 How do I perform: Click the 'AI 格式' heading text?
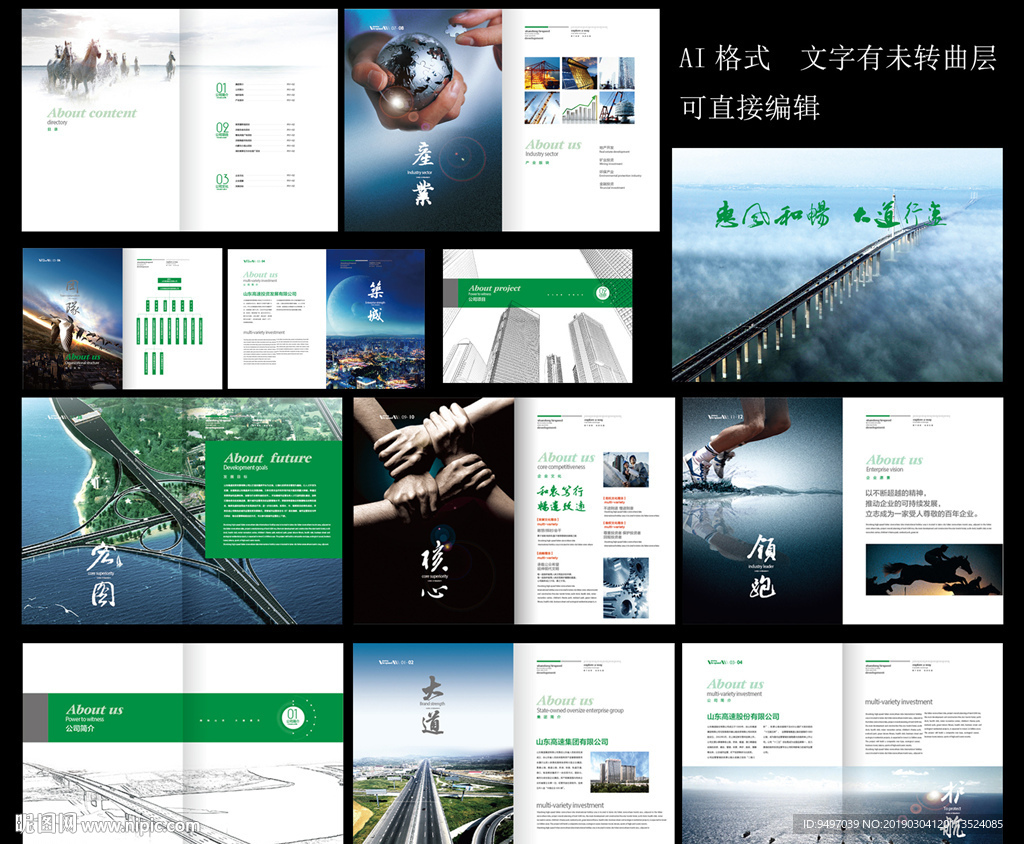click(725, 59)
